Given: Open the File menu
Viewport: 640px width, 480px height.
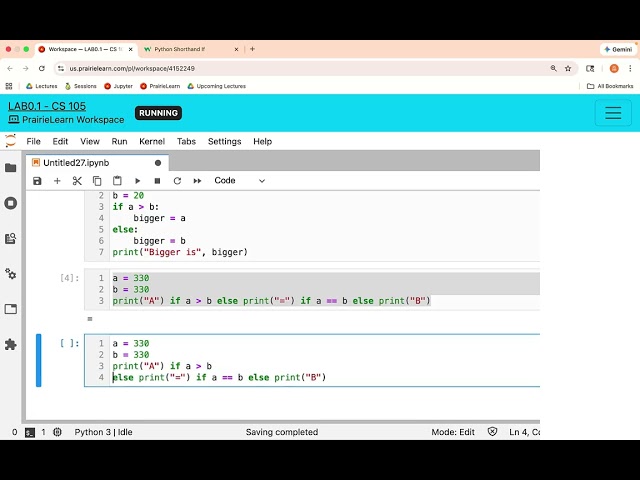Looking at the screenshot, I should pyautogui.click(x=33, y=141).
